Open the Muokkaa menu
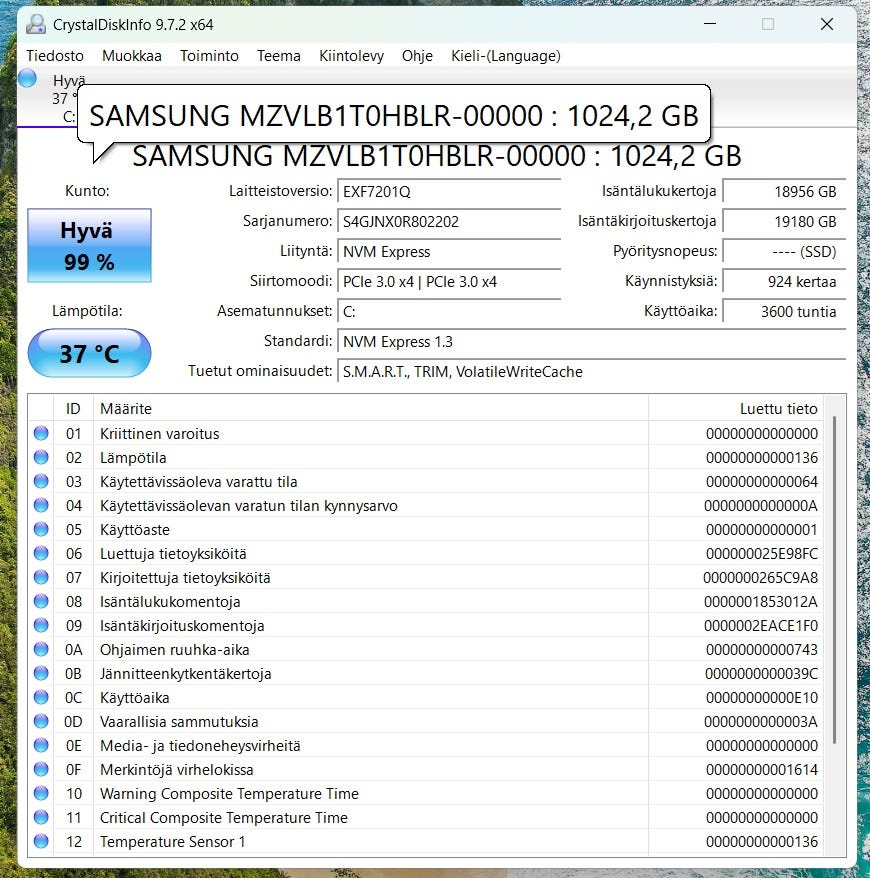This screenshot has width=870, height=878. 132,56
